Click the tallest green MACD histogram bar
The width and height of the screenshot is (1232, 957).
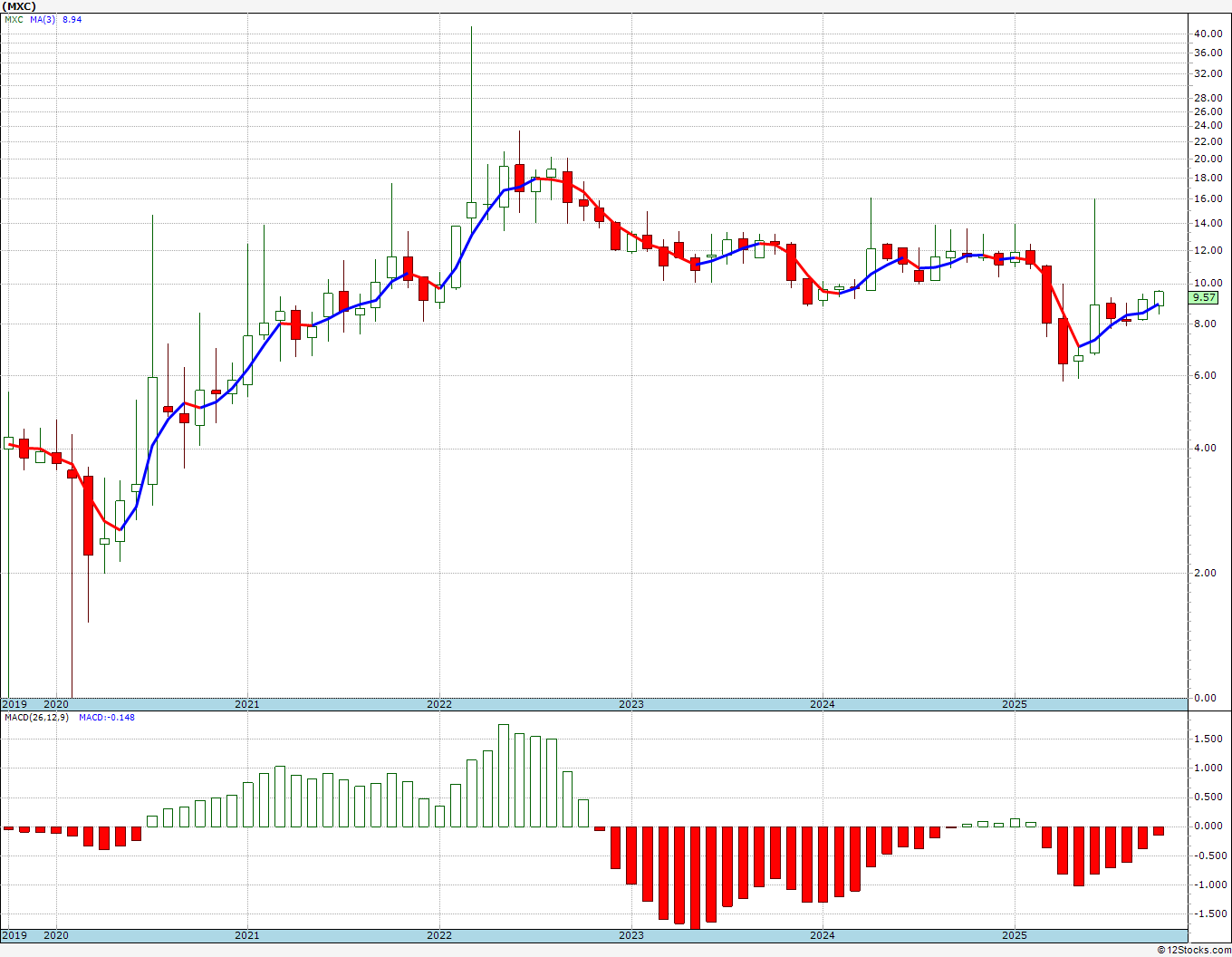(x=504, y=776)
